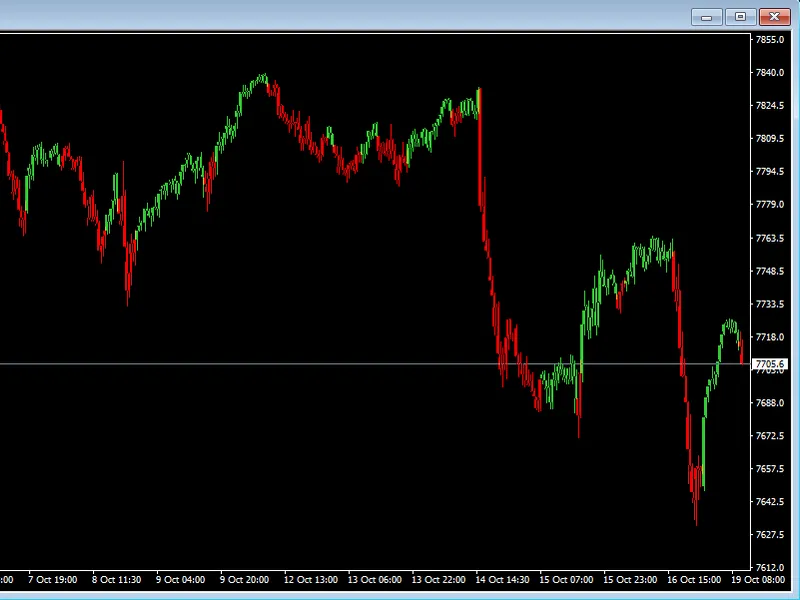Click the 8 Oct 11:30 time label

pos(116,580)
